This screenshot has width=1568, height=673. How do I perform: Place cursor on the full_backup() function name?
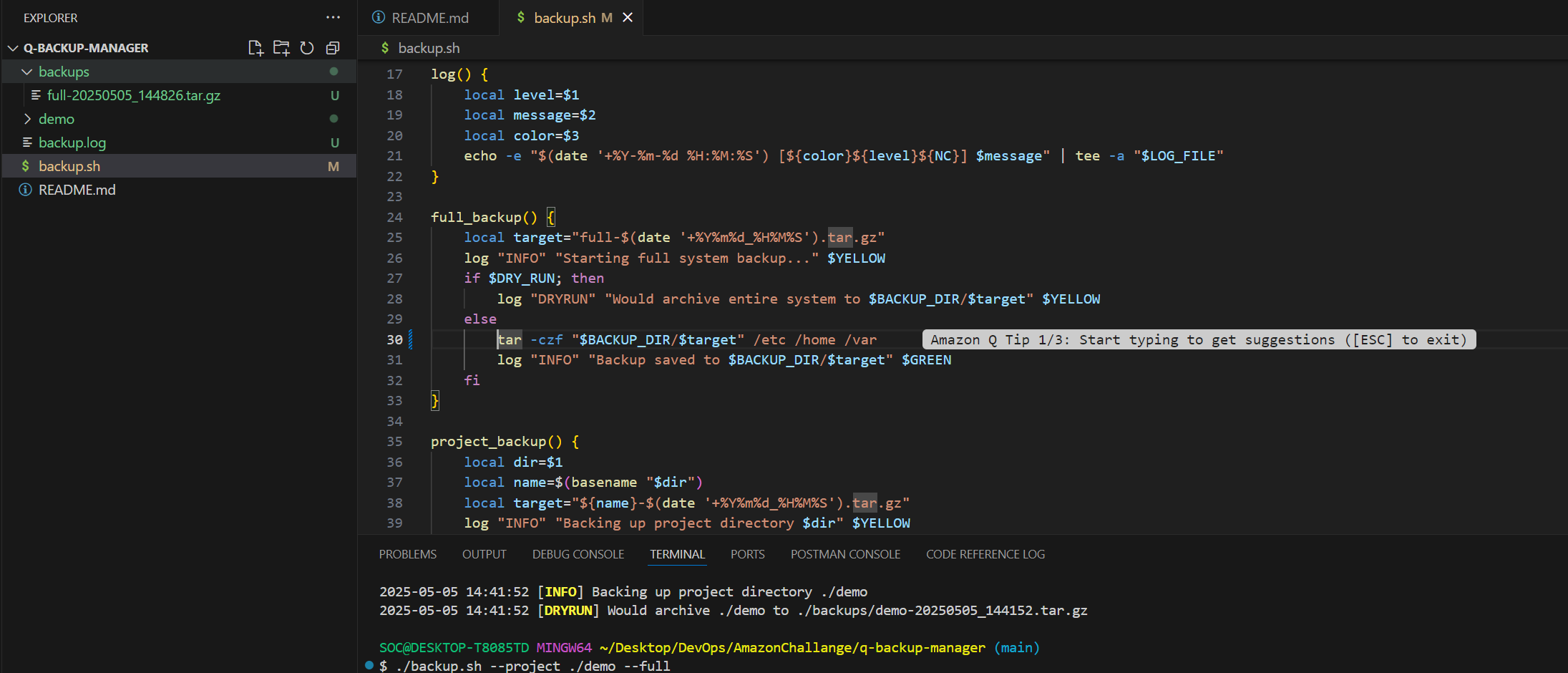[476, 217]
